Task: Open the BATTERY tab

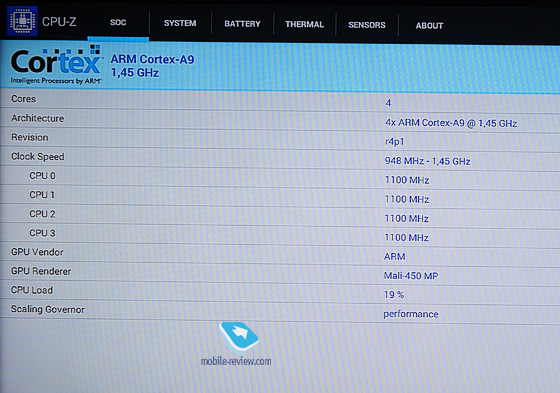Action: pos(242,24)
